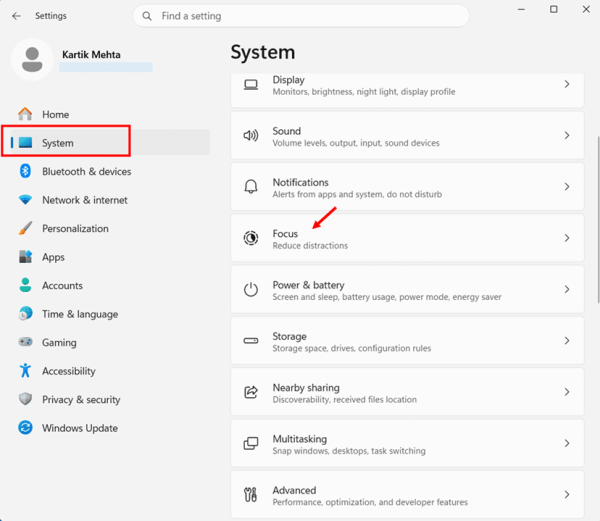
Task: Minimize the Settings window
Action: (x=521, y=9)
